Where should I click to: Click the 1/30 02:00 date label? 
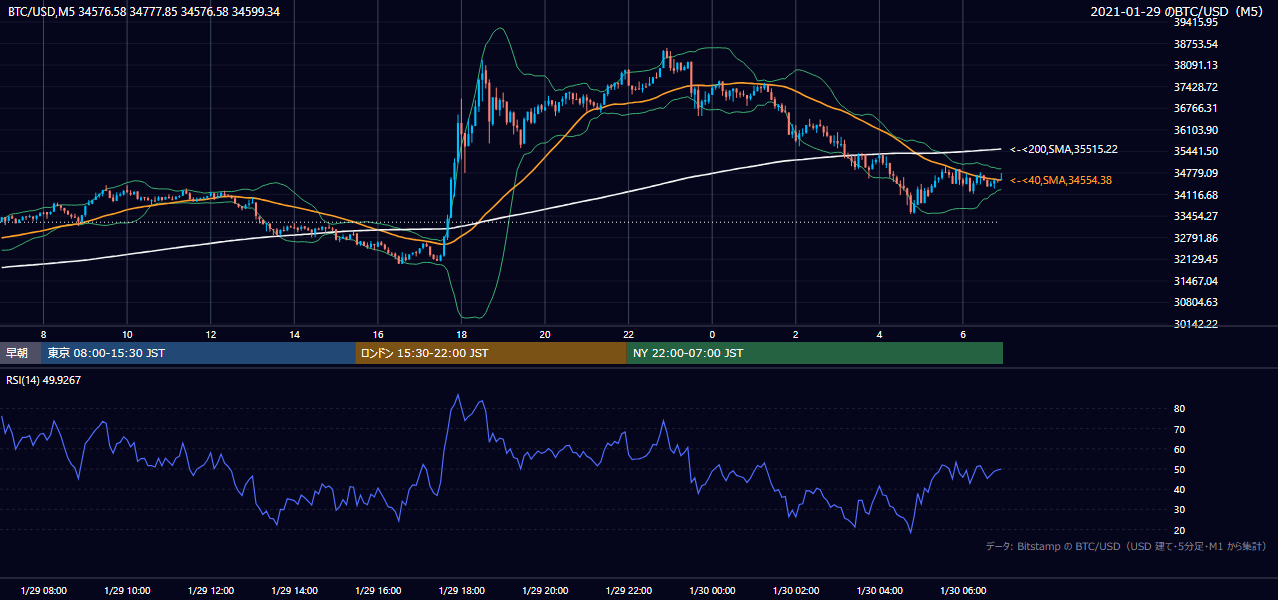796,590
